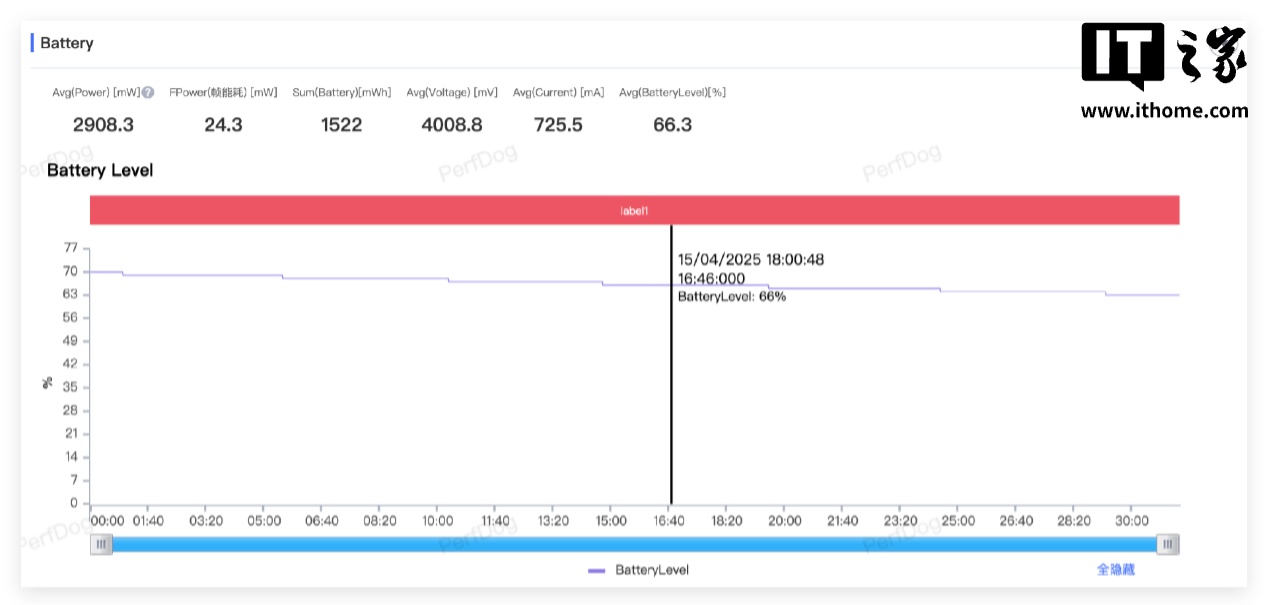Screen dimensions: 1268x605
Task: Click the FPower(帧能耗) value 24.3
Action: [223, 125]
